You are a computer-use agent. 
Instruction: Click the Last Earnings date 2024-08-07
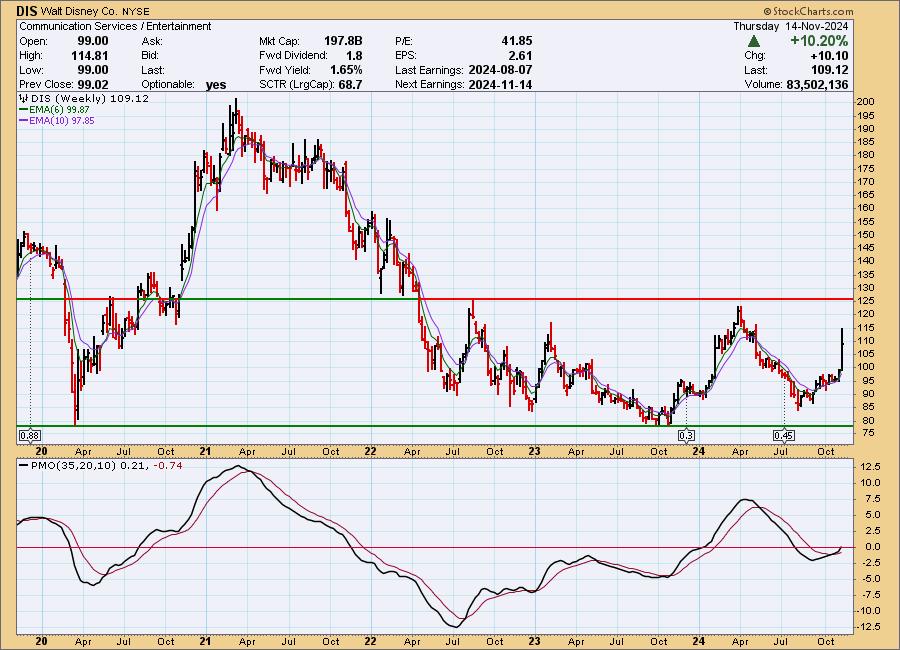click(x=501, y=70)
